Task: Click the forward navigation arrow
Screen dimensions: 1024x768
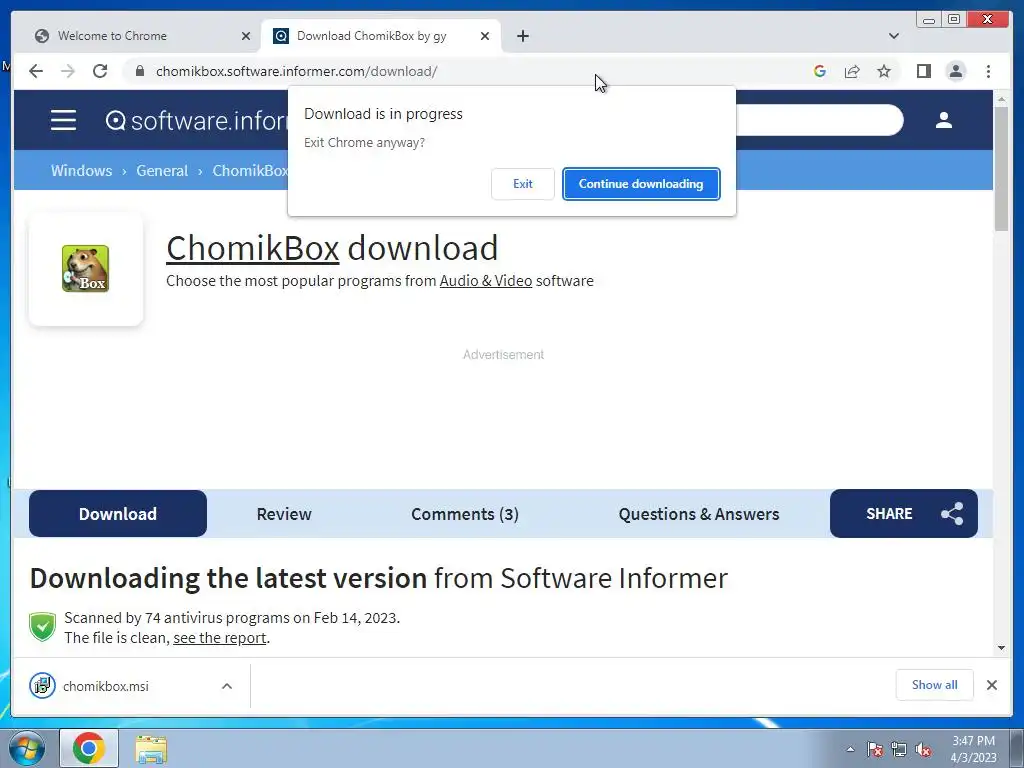Action: [68, 71]
